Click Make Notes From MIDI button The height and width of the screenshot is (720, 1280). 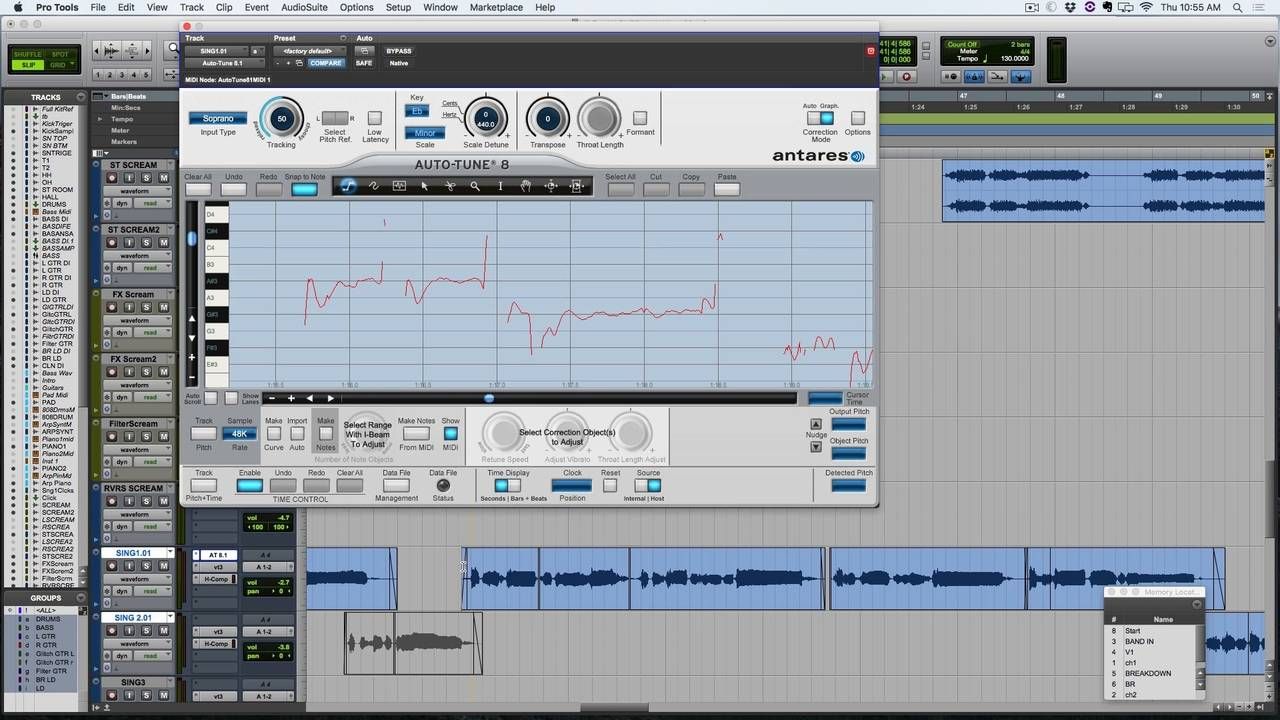(416, 433)
